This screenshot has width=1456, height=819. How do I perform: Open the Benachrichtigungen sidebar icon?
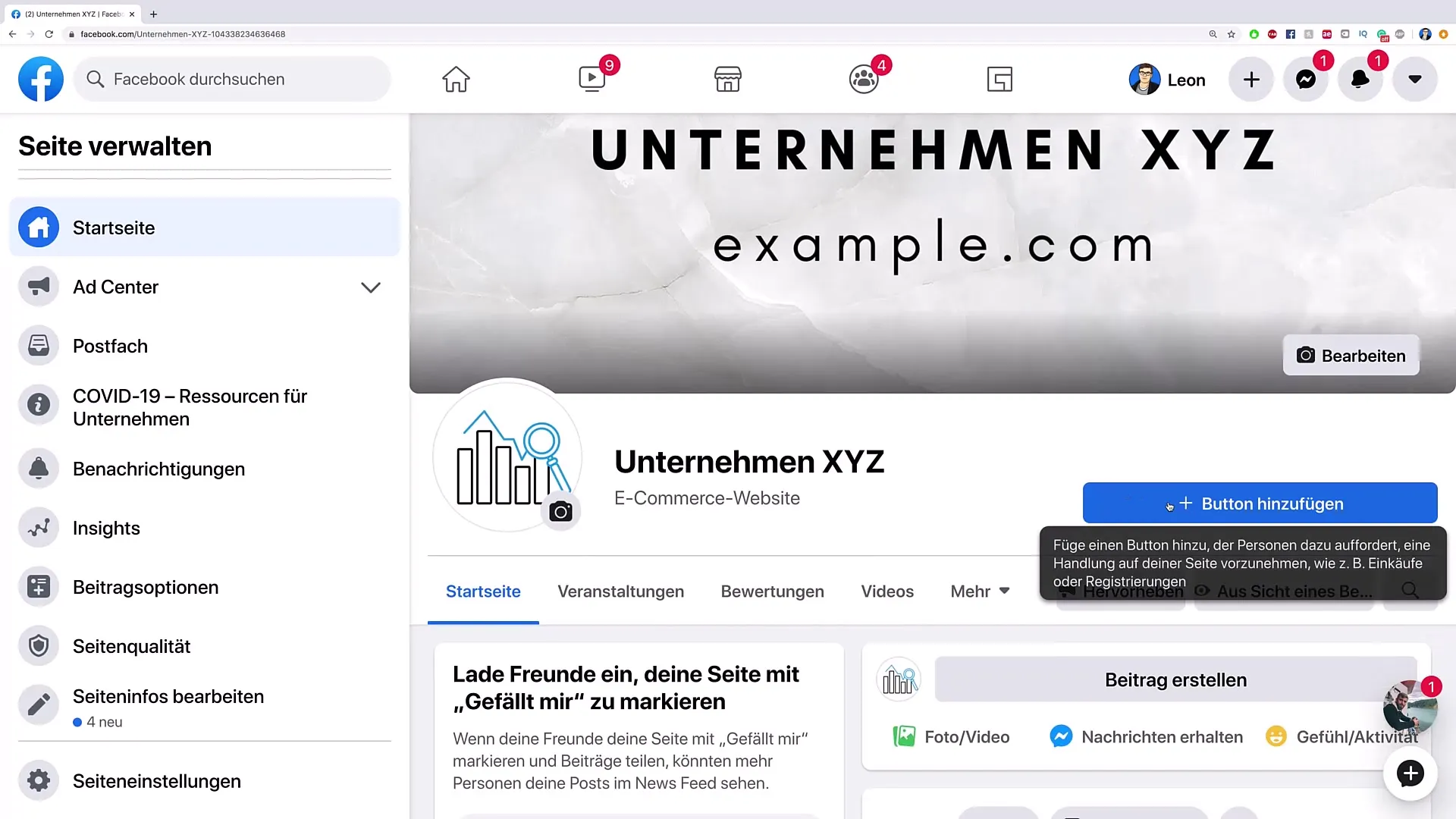[39, 469]
